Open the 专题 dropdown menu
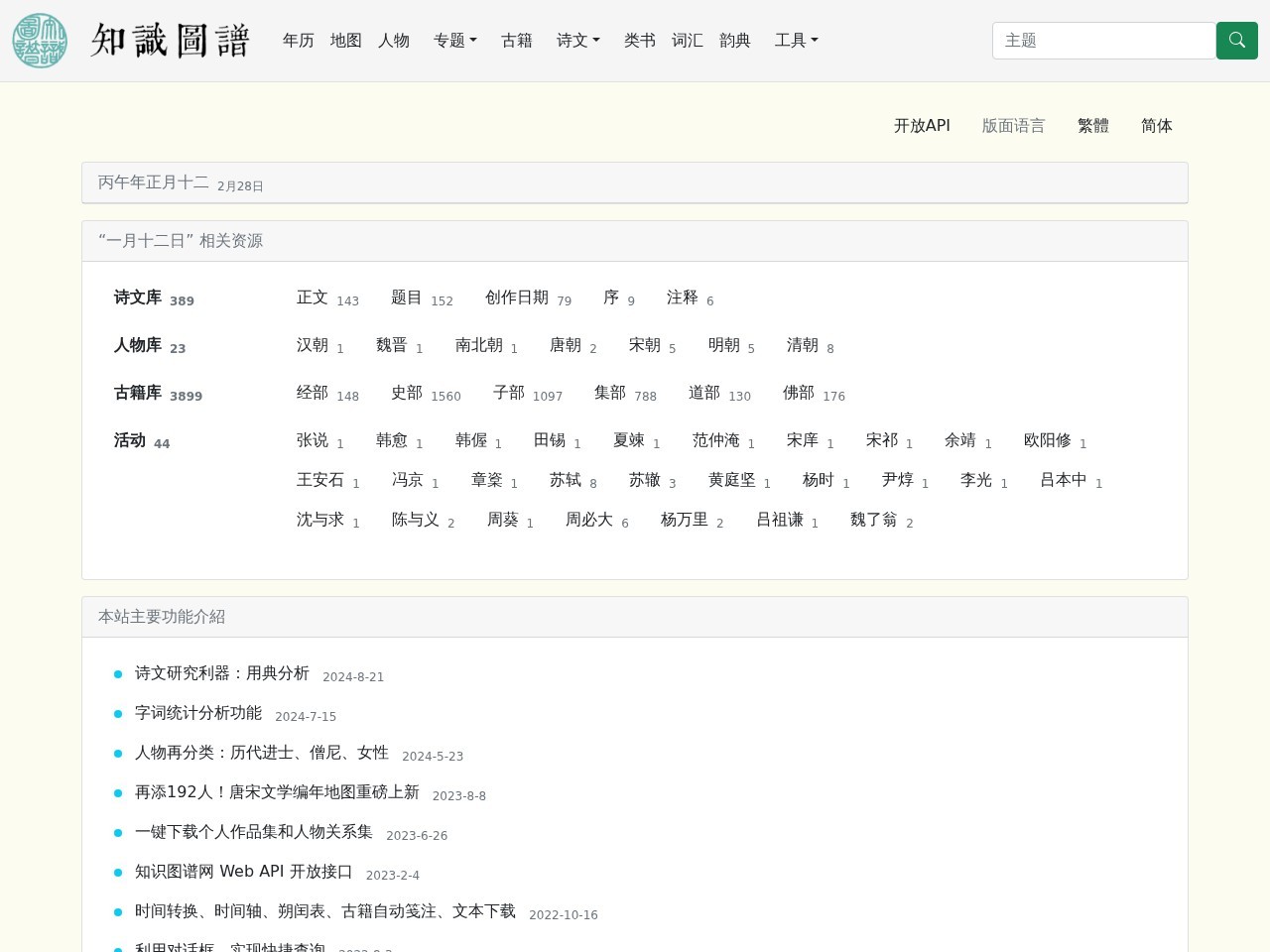Image resolution: width=1270 pixels, height=952 pixels. click(x=454, y=41)
